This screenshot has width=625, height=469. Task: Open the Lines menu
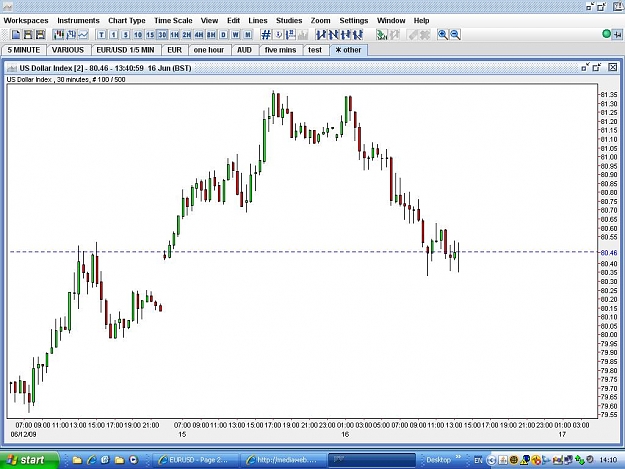click(258, 20)
